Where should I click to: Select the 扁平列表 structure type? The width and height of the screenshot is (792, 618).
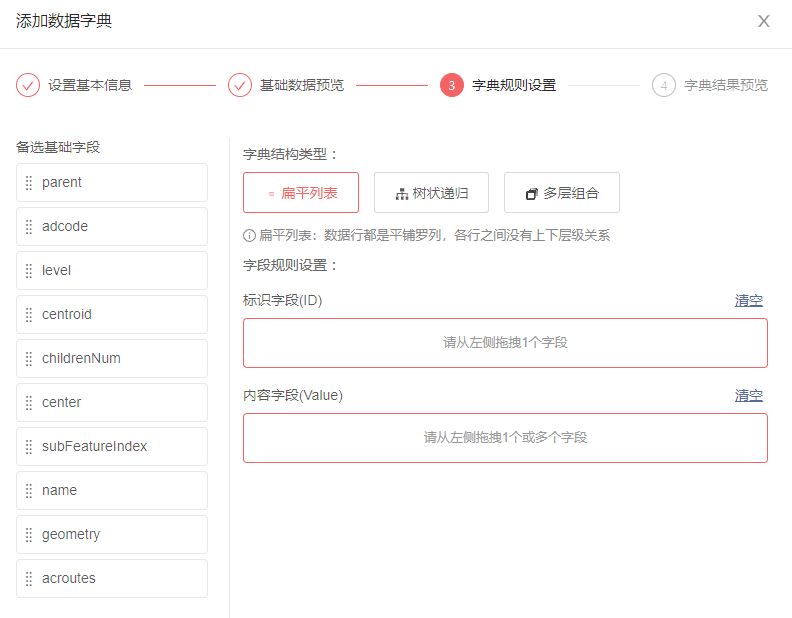point(301,193)
